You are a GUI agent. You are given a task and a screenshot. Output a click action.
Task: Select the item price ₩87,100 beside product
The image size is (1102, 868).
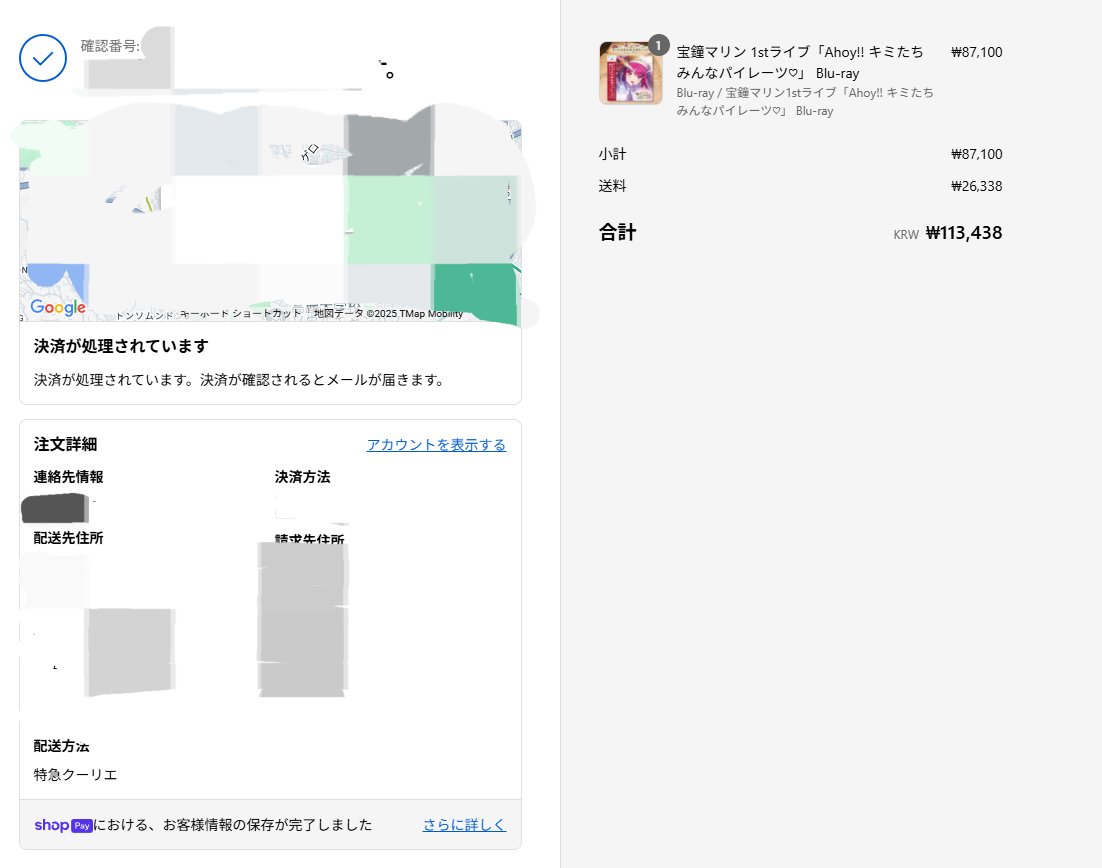pyautogui.click(x=976, y=52)
